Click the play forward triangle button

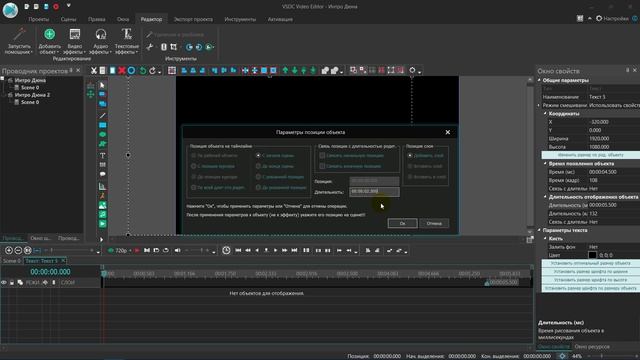point(276,250)
